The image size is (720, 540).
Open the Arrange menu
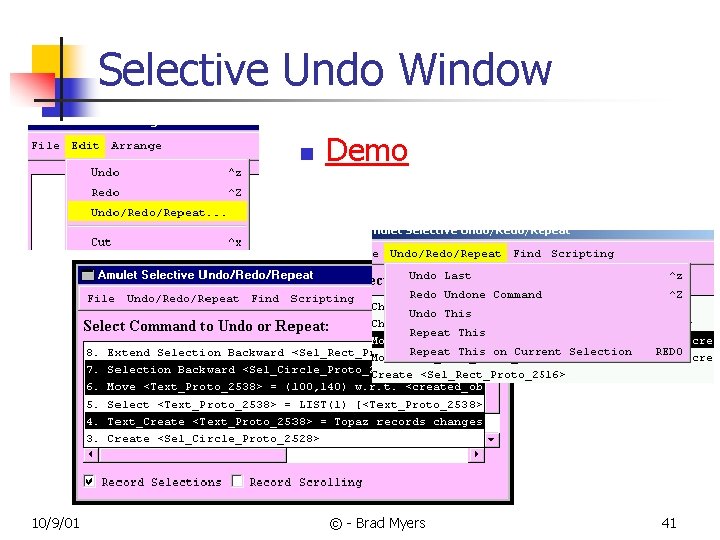[x=136, y=146]
